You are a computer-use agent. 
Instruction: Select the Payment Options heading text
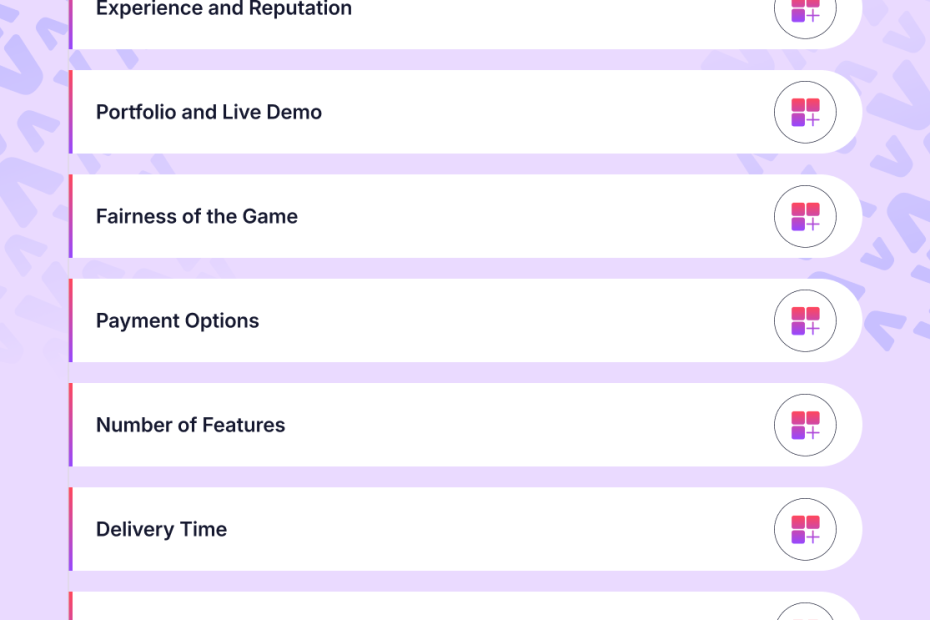177,321
